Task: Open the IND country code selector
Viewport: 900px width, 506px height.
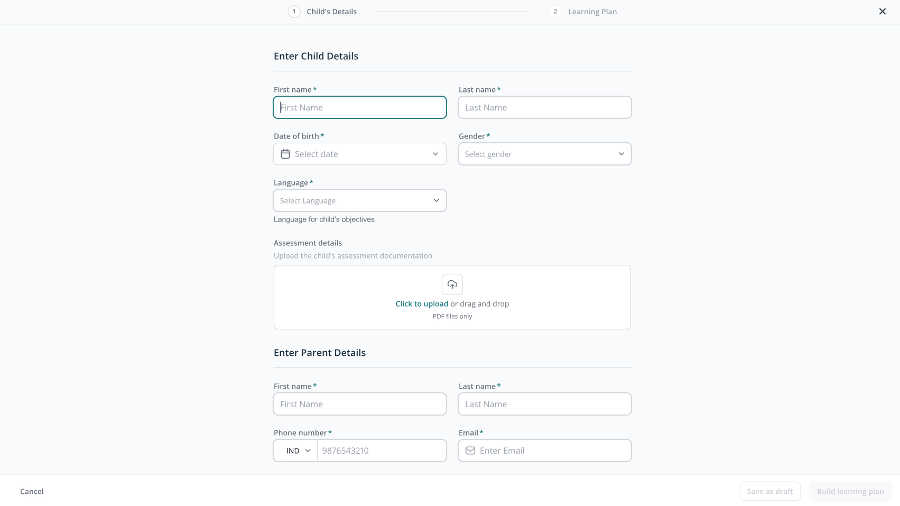Action: click(x=296, y=450)
